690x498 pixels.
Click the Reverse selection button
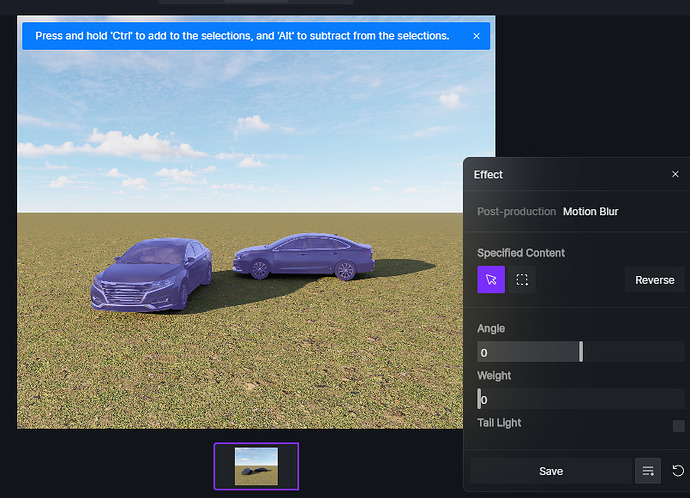(x=654, y=280)
